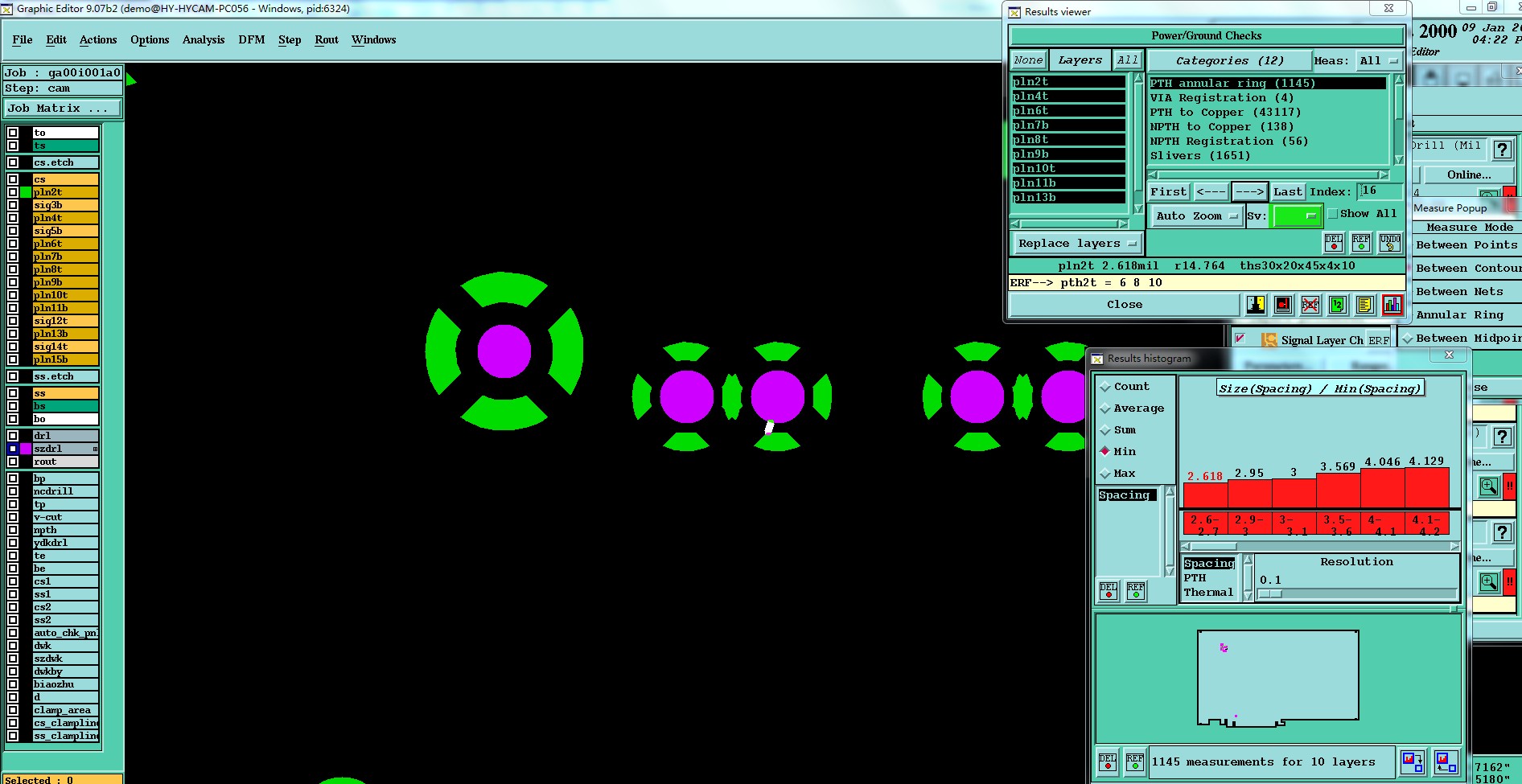The width and height of the screenshot is (1522, 784).
Task: Click histogram-to-layer export icon with down arrow
Action: click(1413, 761)
